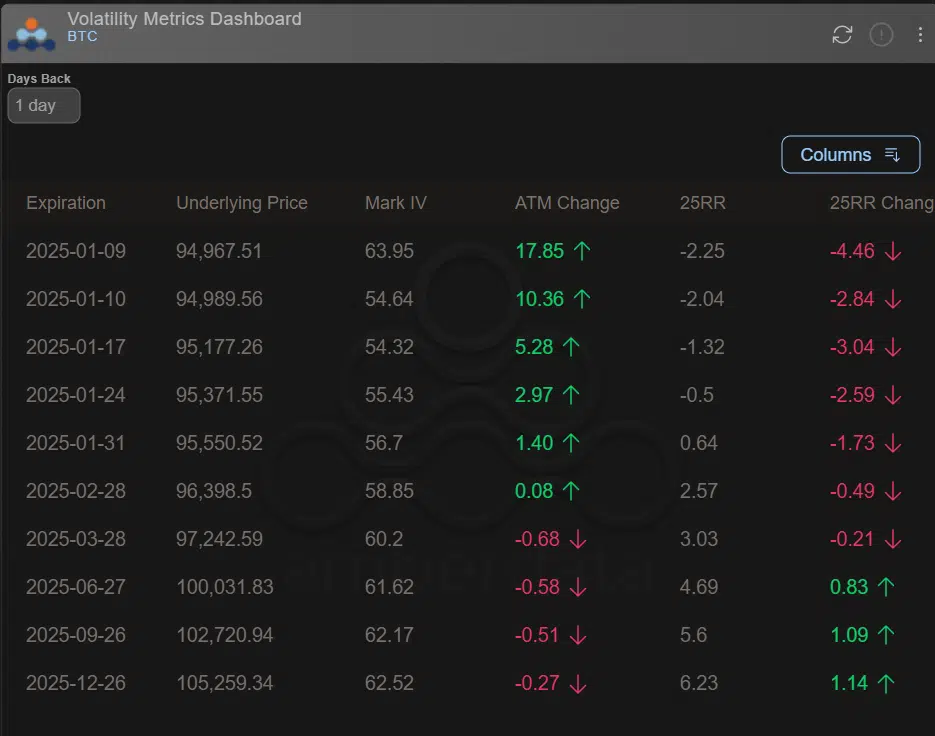Click Mark IV value 54.64
Screen dimensions: 935x736
389,299
